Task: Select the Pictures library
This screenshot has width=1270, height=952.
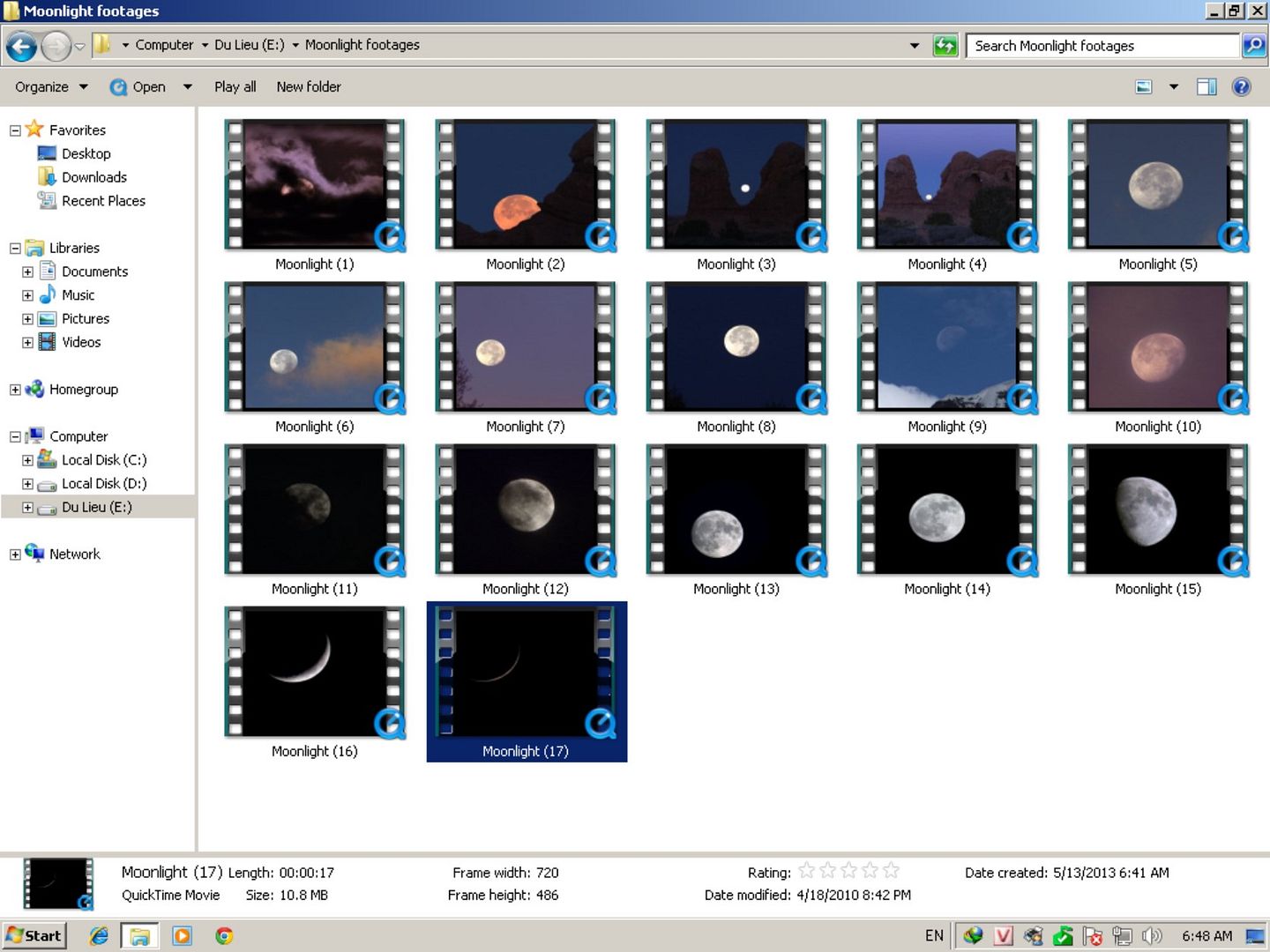Action: point(86,319)
